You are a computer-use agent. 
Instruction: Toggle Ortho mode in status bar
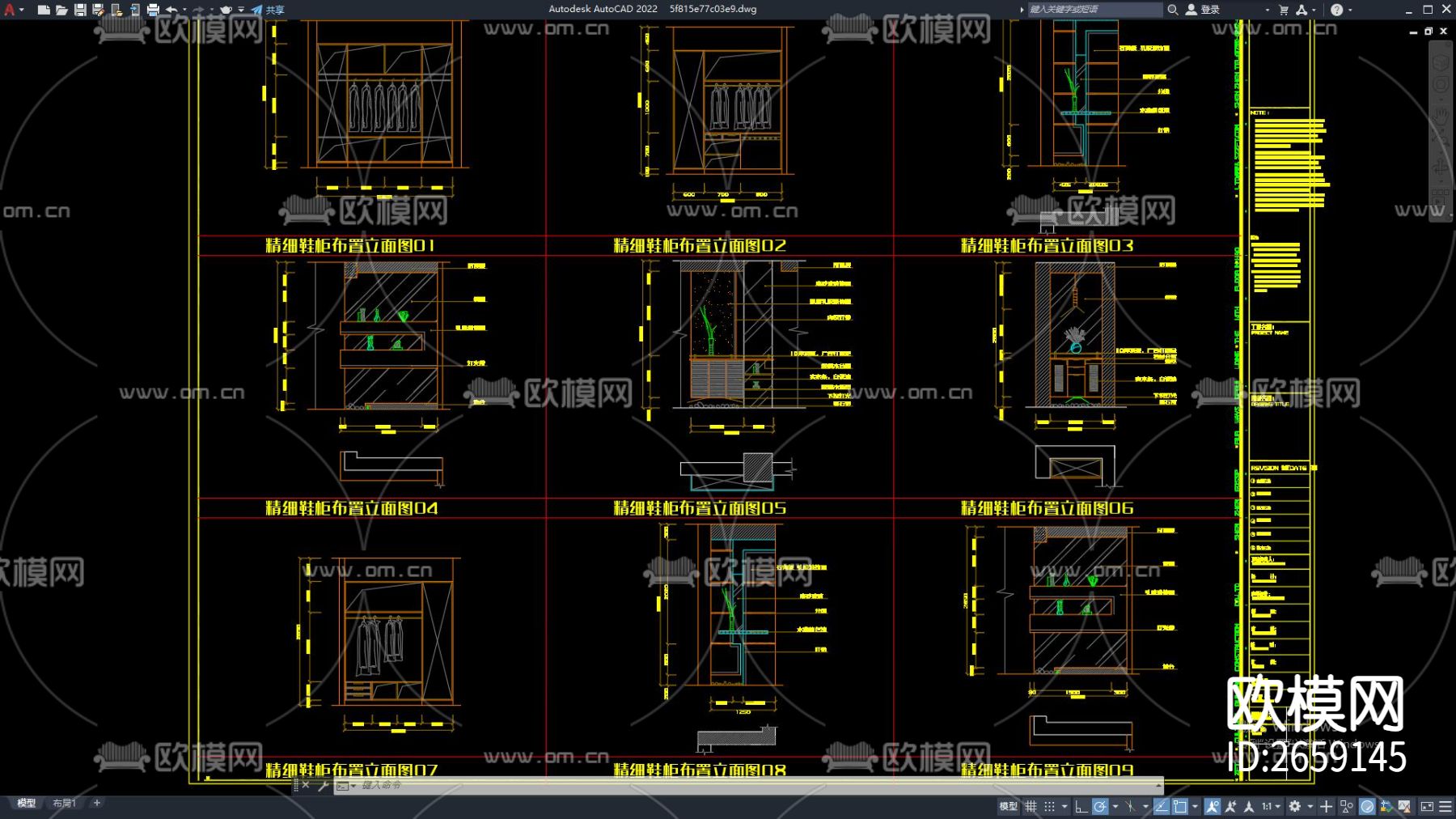(x=1081, y=806)
